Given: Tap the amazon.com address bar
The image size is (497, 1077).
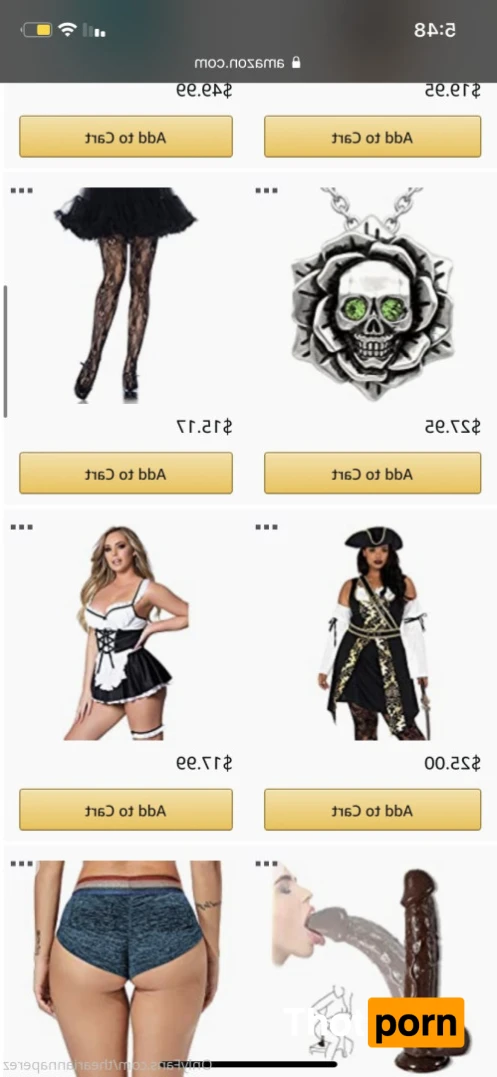Looking at the screenshot, I should click(248, 63).
